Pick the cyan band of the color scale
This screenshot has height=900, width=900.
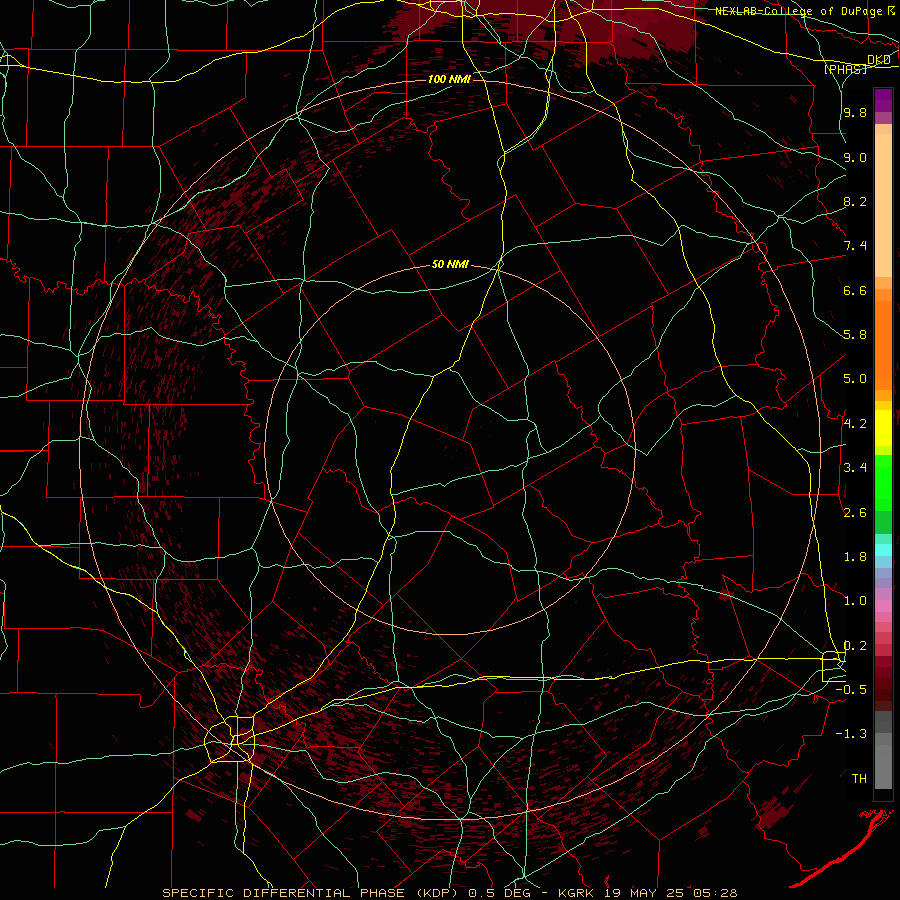[x=883, y=550]
